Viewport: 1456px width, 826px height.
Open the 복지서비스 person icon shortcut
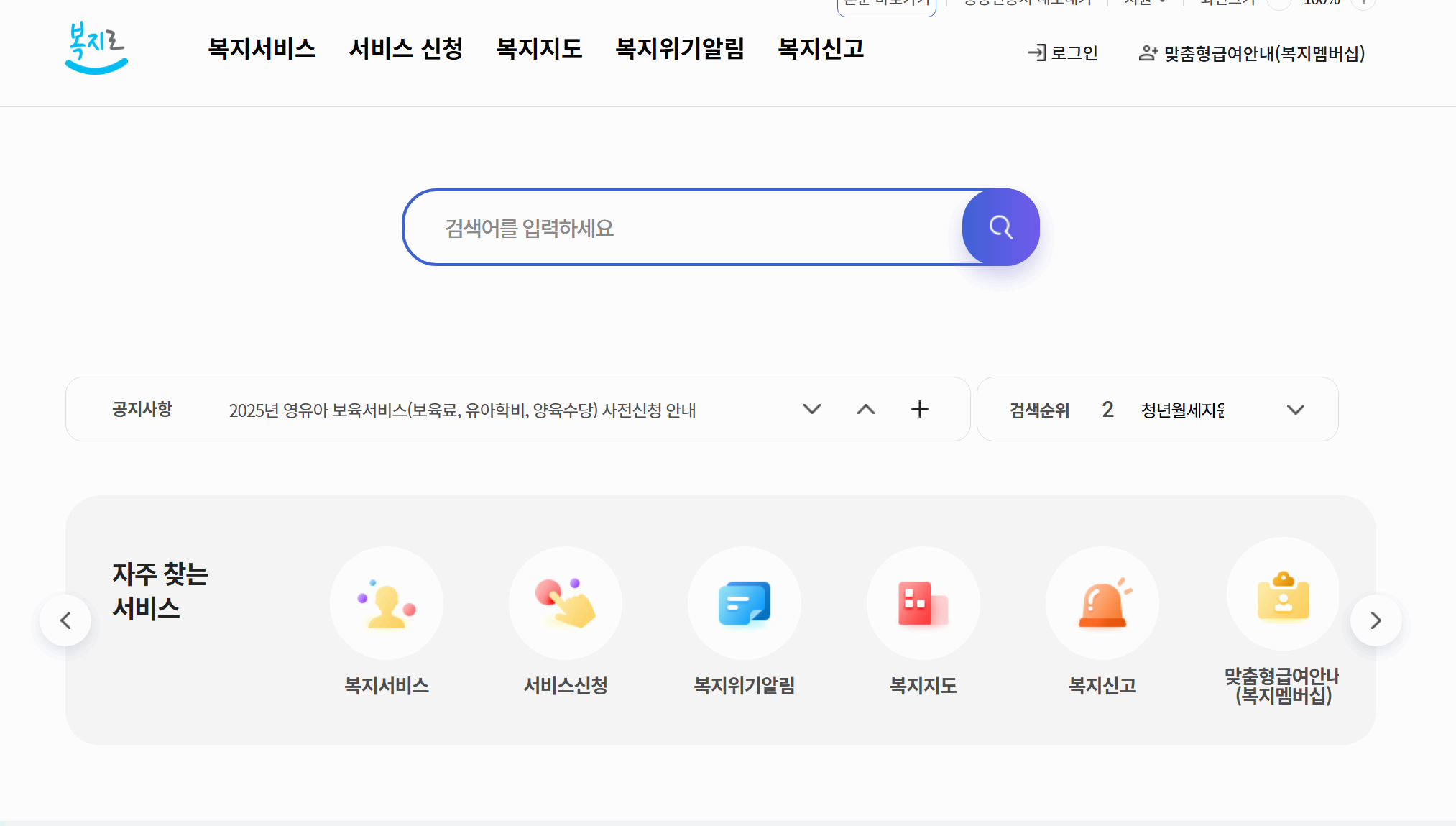387,603
